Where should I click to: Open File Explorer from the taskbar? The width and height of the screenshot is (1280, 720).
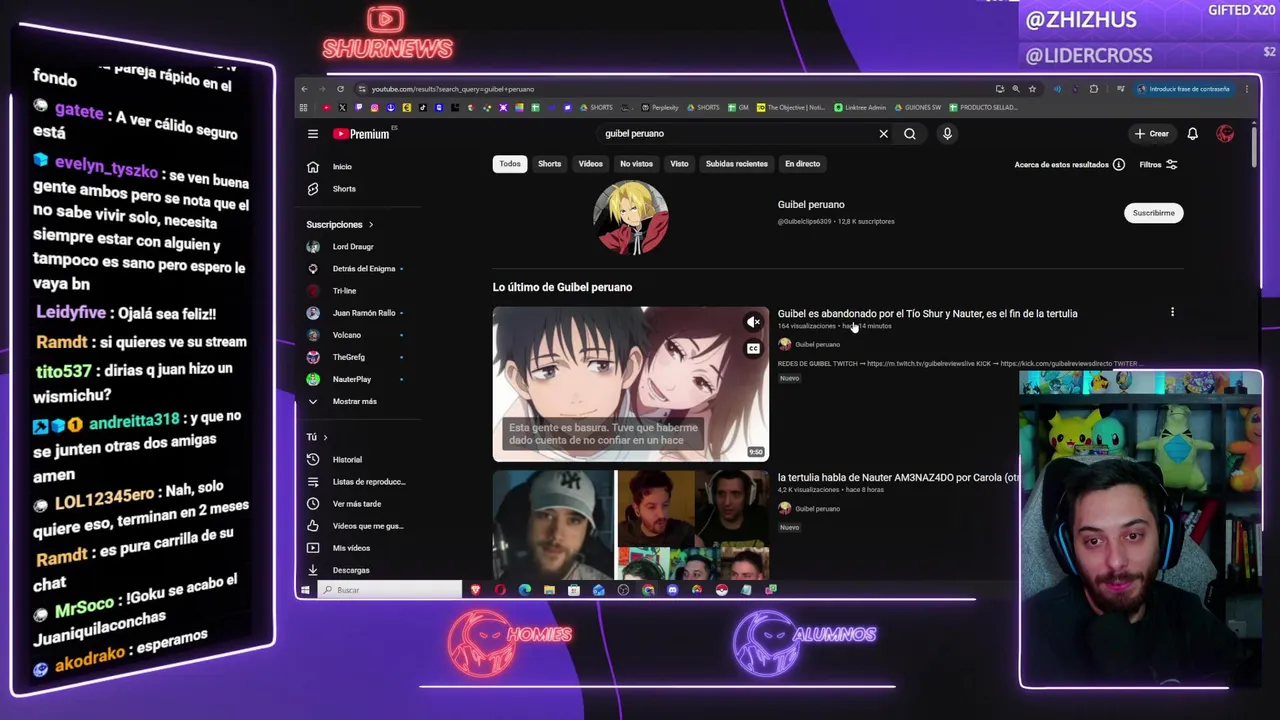click(549, 590)
